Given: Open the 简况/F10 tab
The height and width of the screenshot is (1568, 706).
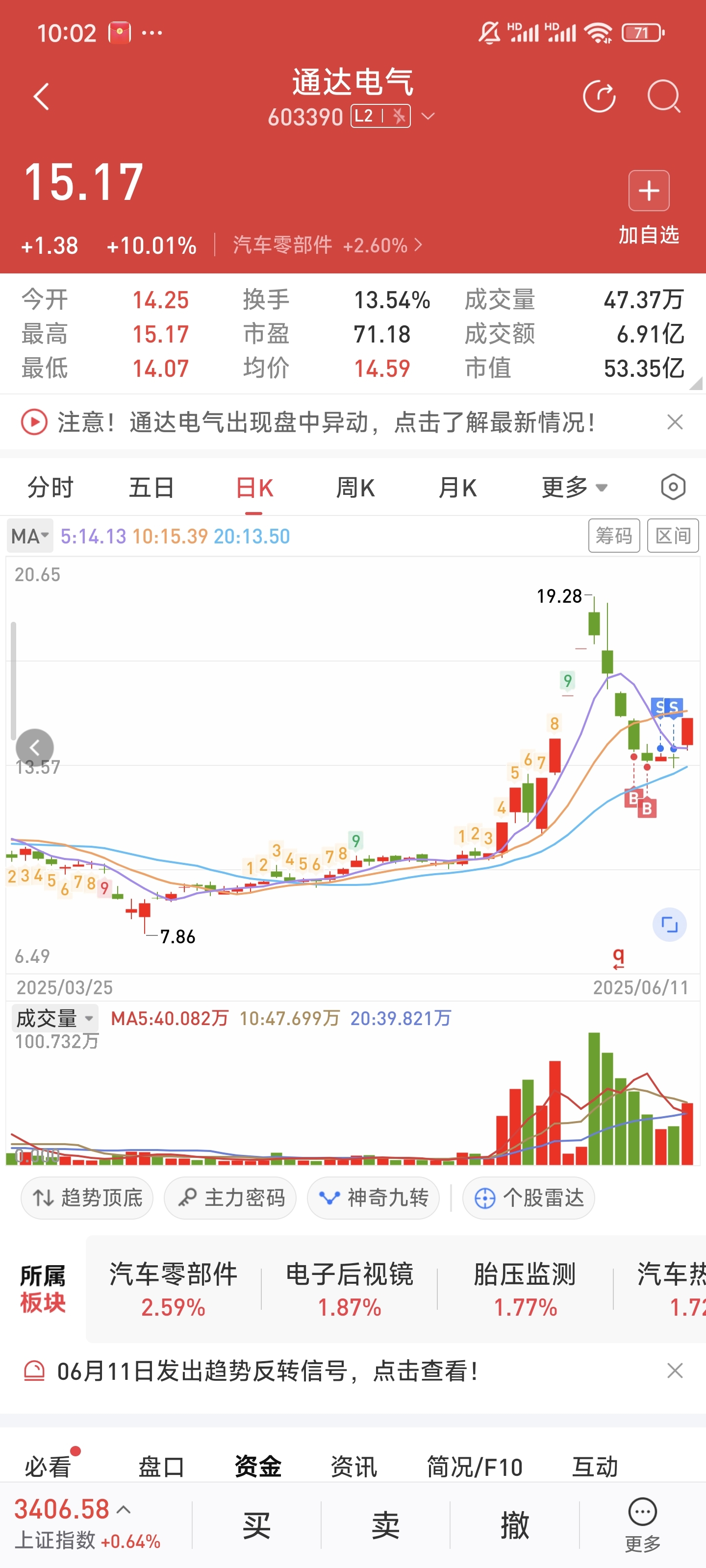Looking at the screenshot, I should coord(475,1467).
